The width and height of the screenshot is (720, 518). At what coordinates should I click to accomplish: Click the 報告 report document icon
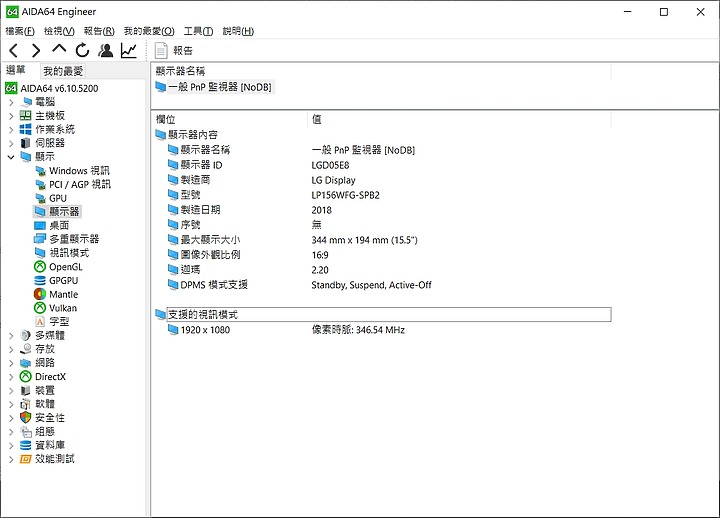161,51
